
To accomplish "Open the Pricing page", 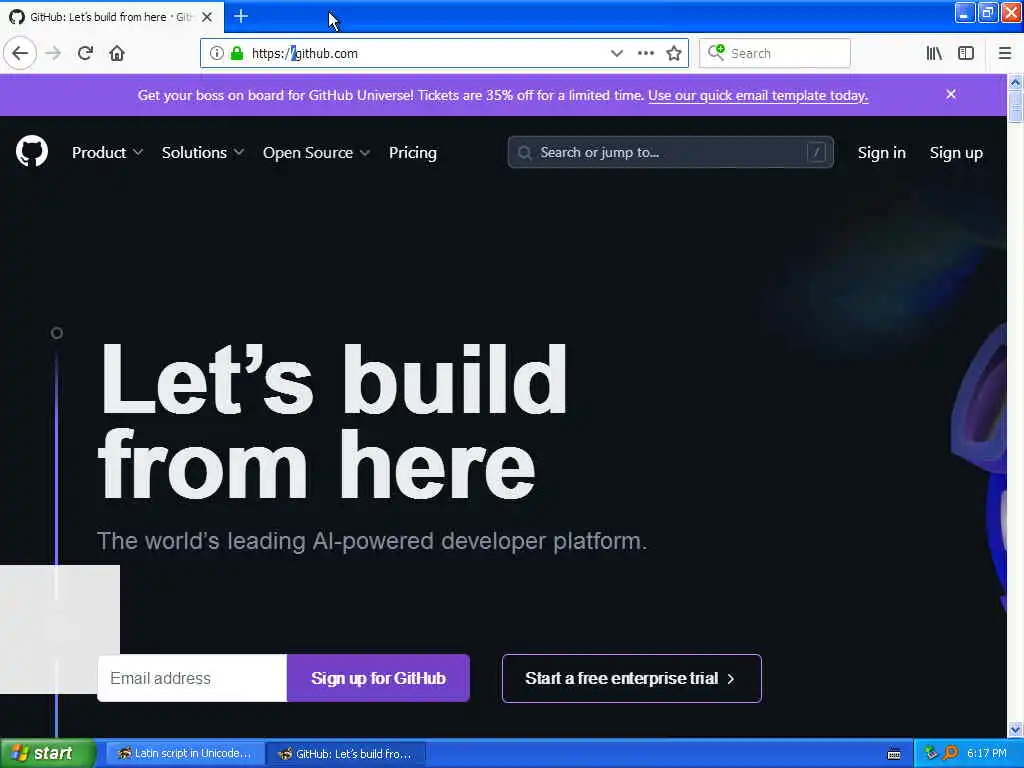I will point(413,152).
